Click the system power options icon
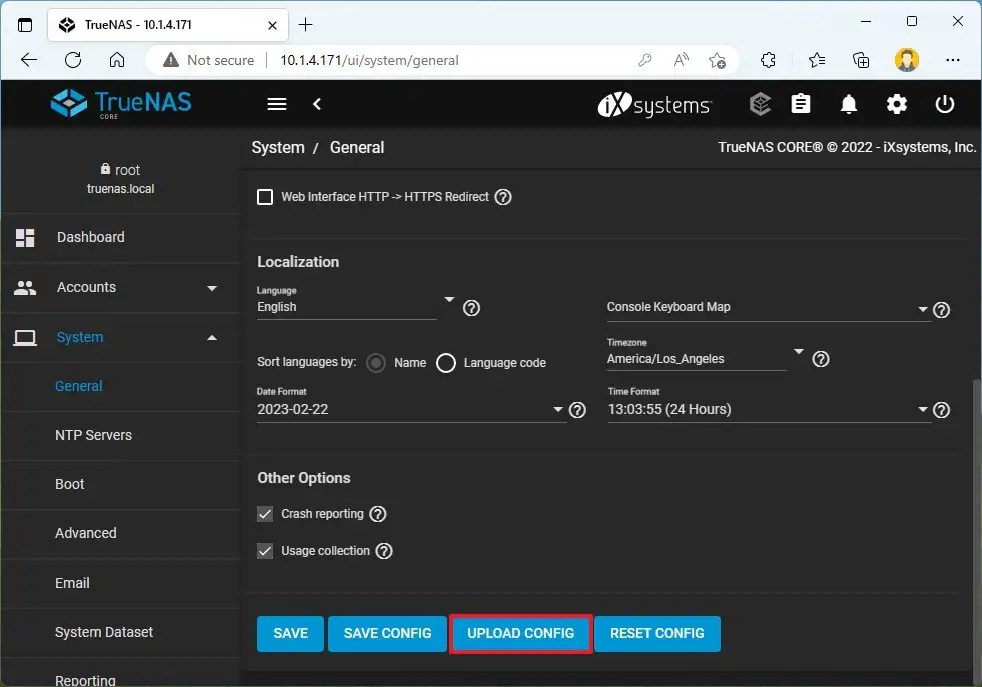Viewport: 982px width, 687px height. point(945,104)
